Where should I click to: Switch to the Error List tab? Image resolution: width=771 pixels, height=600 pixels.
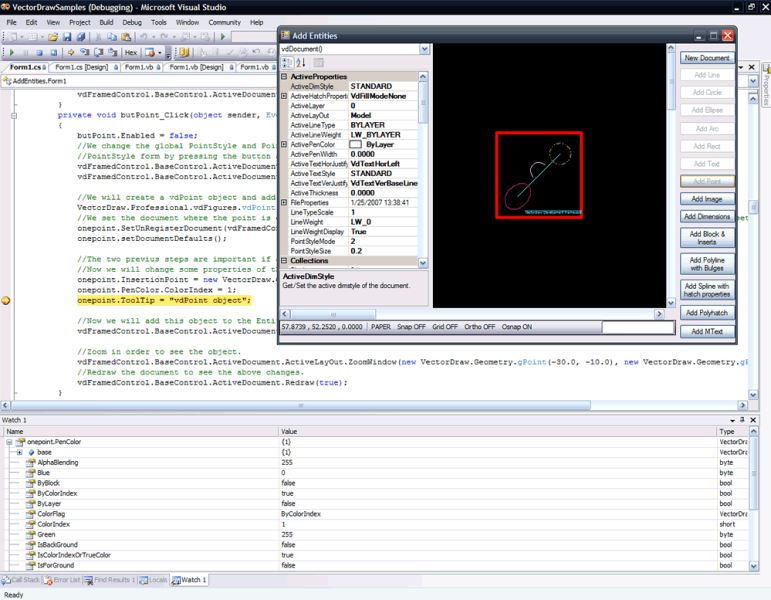[62, 580]
